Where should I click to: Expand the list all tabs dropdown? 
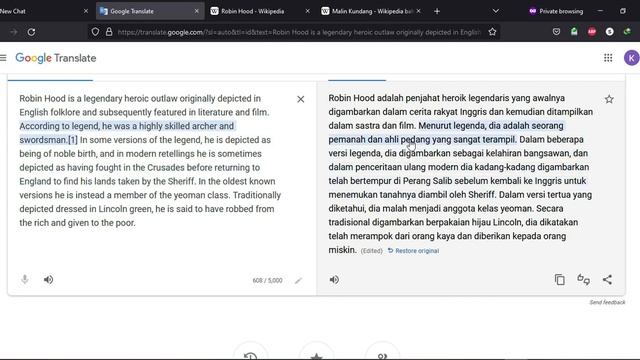click(496, 11)
